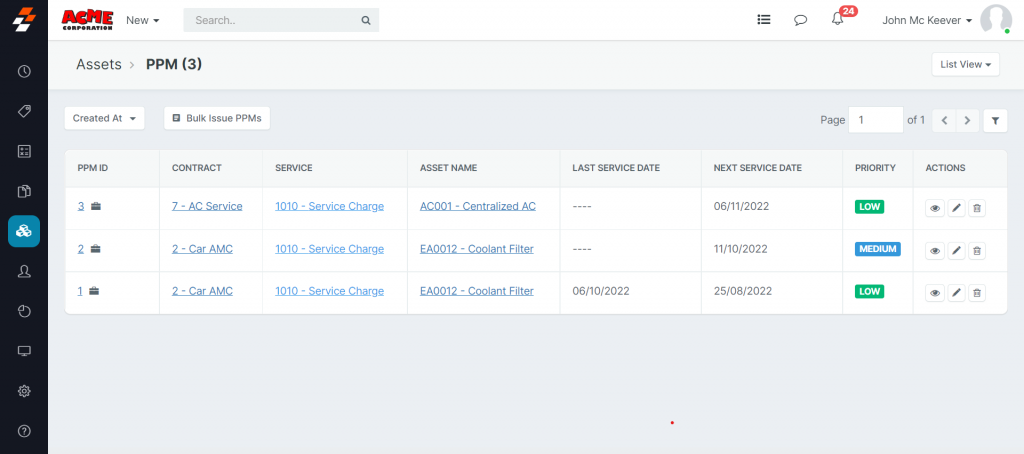Edit the MEDIUM priority PPM row
Screen dimensions: 1024x454
tap(956, 251)
